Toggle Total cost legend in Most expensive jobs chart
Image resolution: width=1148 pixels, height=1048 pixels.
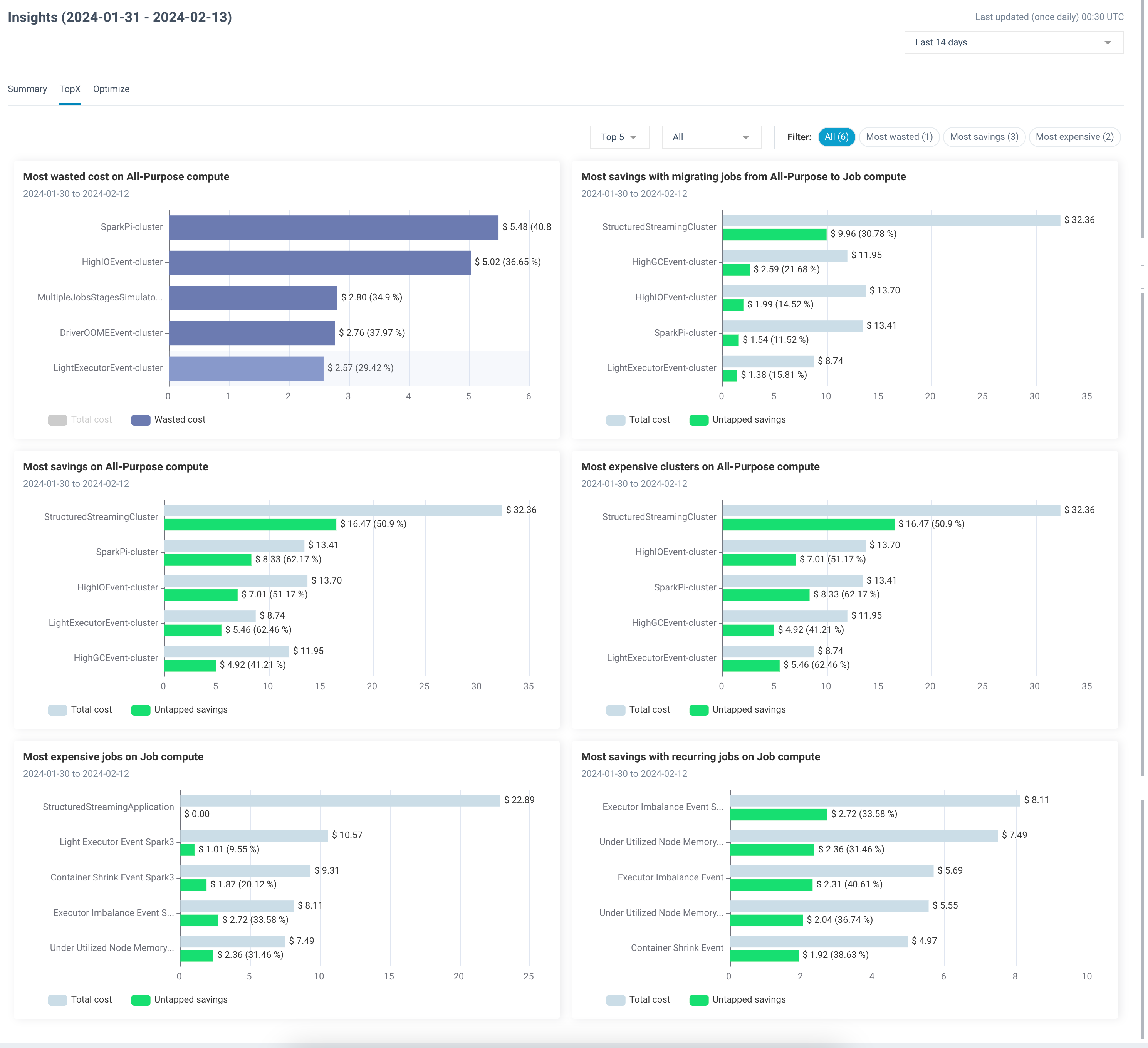click(x=80, y=999)
